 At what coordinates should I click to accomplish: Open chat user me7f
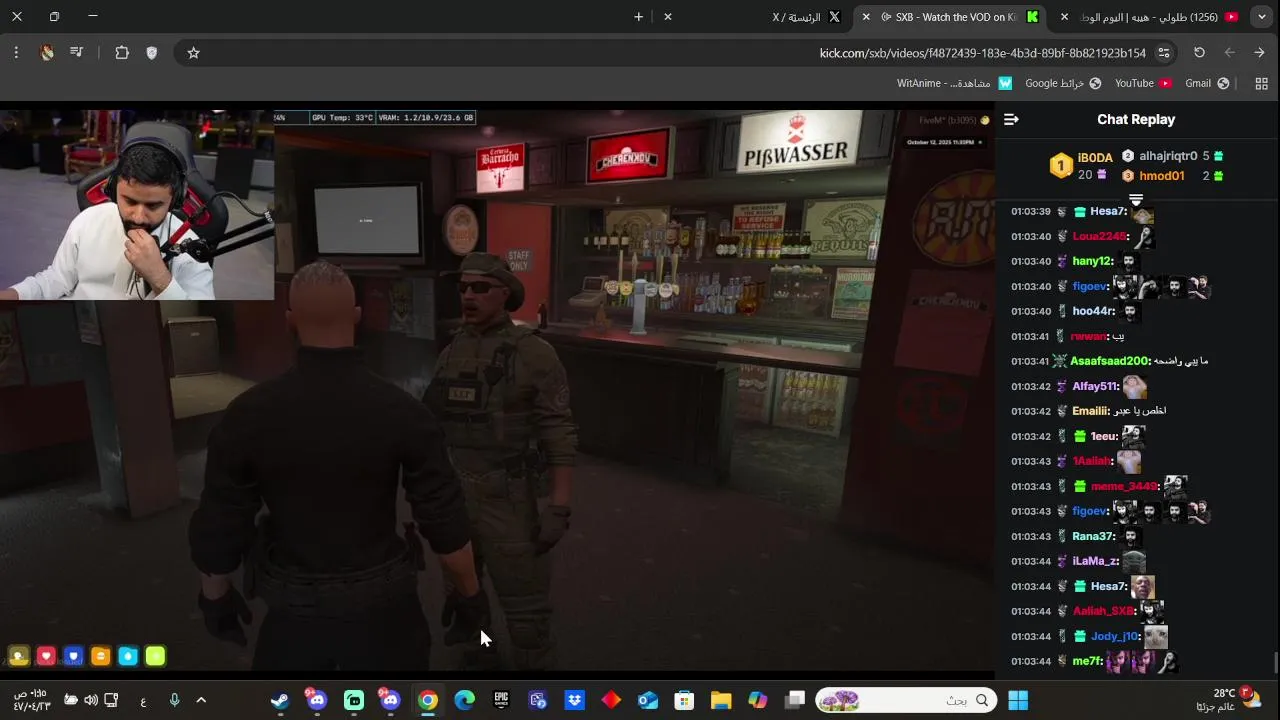pyautogui.click(x=1088, y=662)
